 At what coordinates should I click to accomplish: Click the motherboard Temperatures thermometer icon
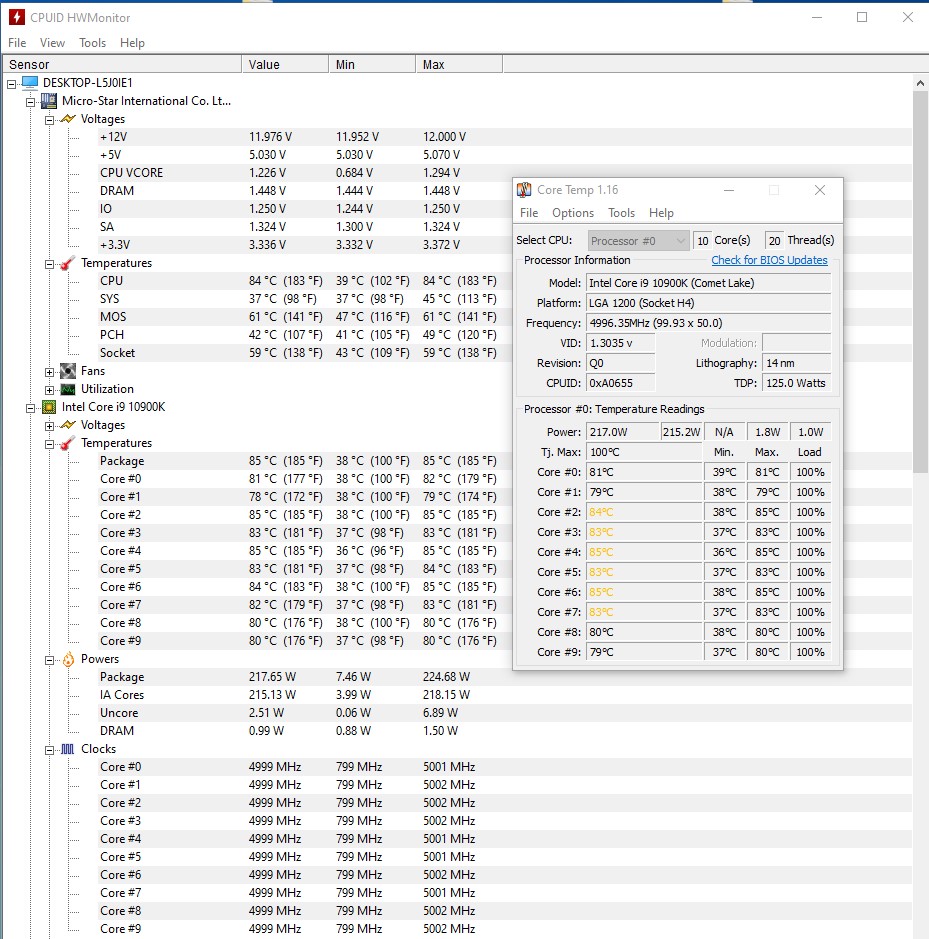coord(68,263)
